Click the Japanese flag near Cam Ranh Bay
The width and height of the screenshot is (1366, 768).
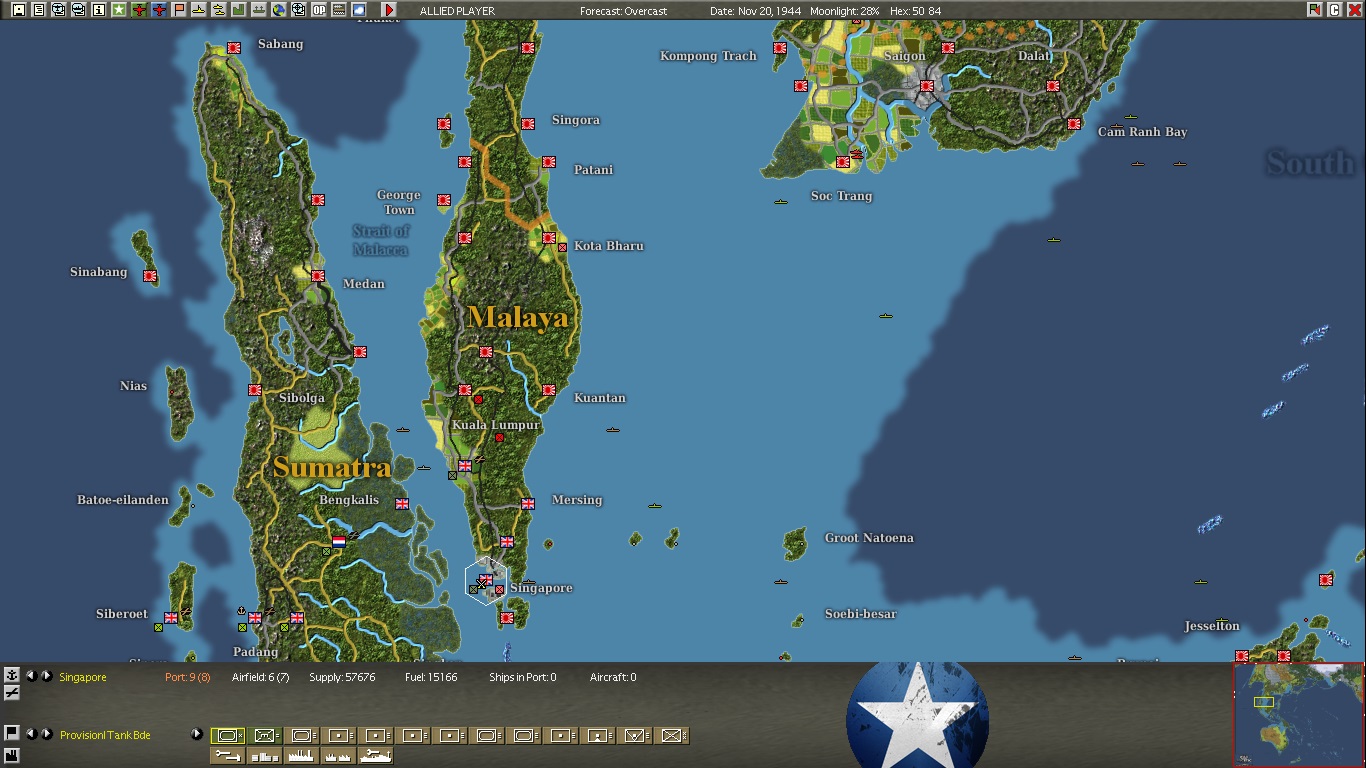(x=1073, y=124)
